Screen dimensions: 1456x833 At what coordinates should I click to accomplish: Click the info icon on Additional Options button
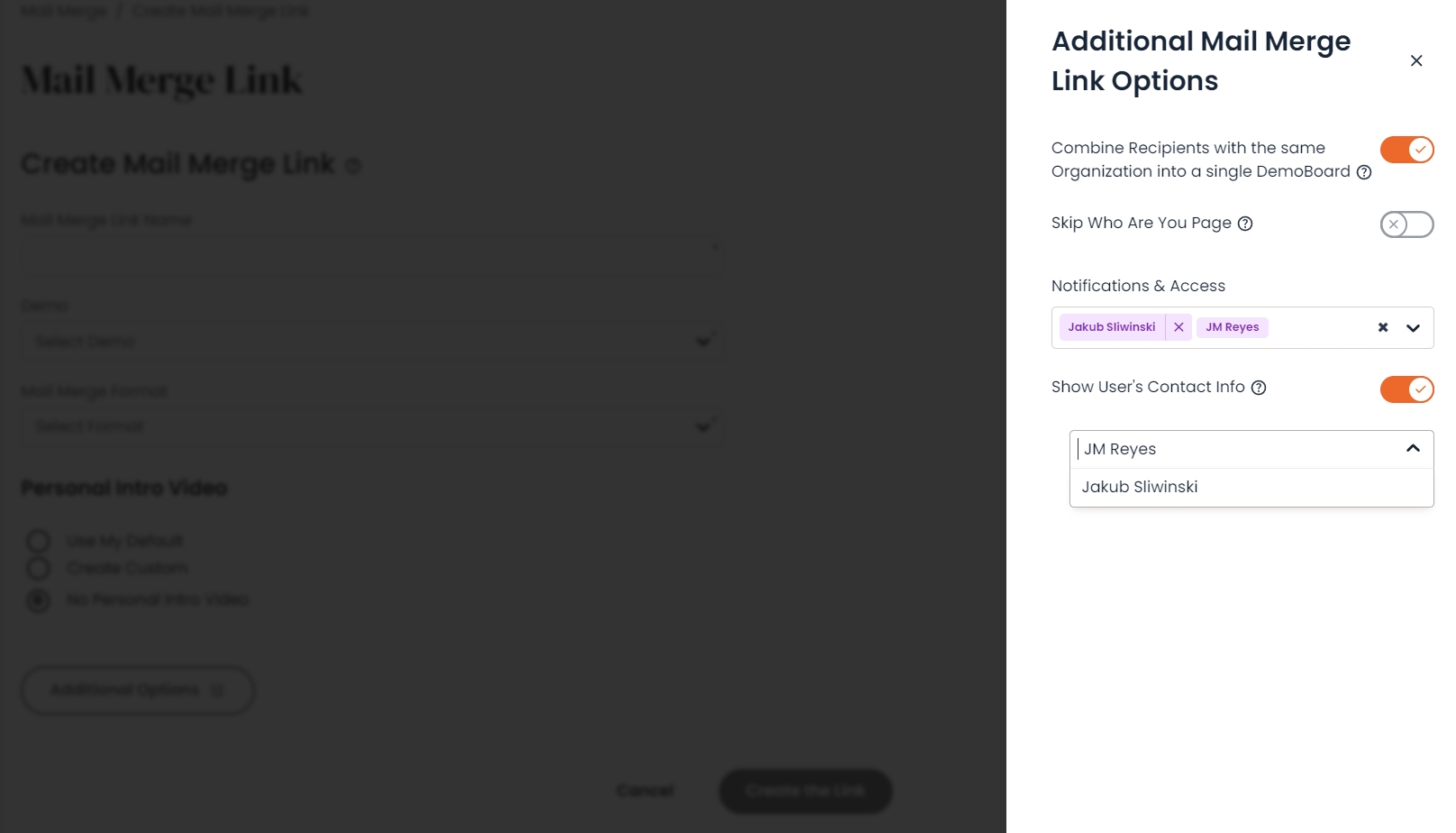point(216,690)
